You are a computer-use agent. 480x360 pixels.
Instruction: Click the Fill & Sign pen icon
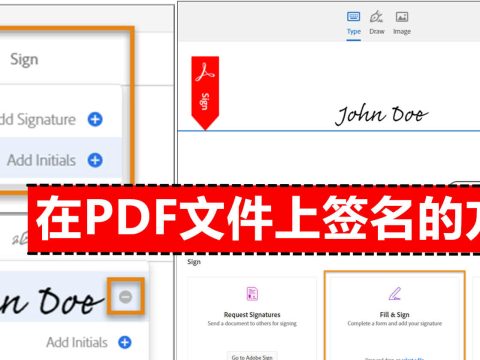tap(395, 294)
